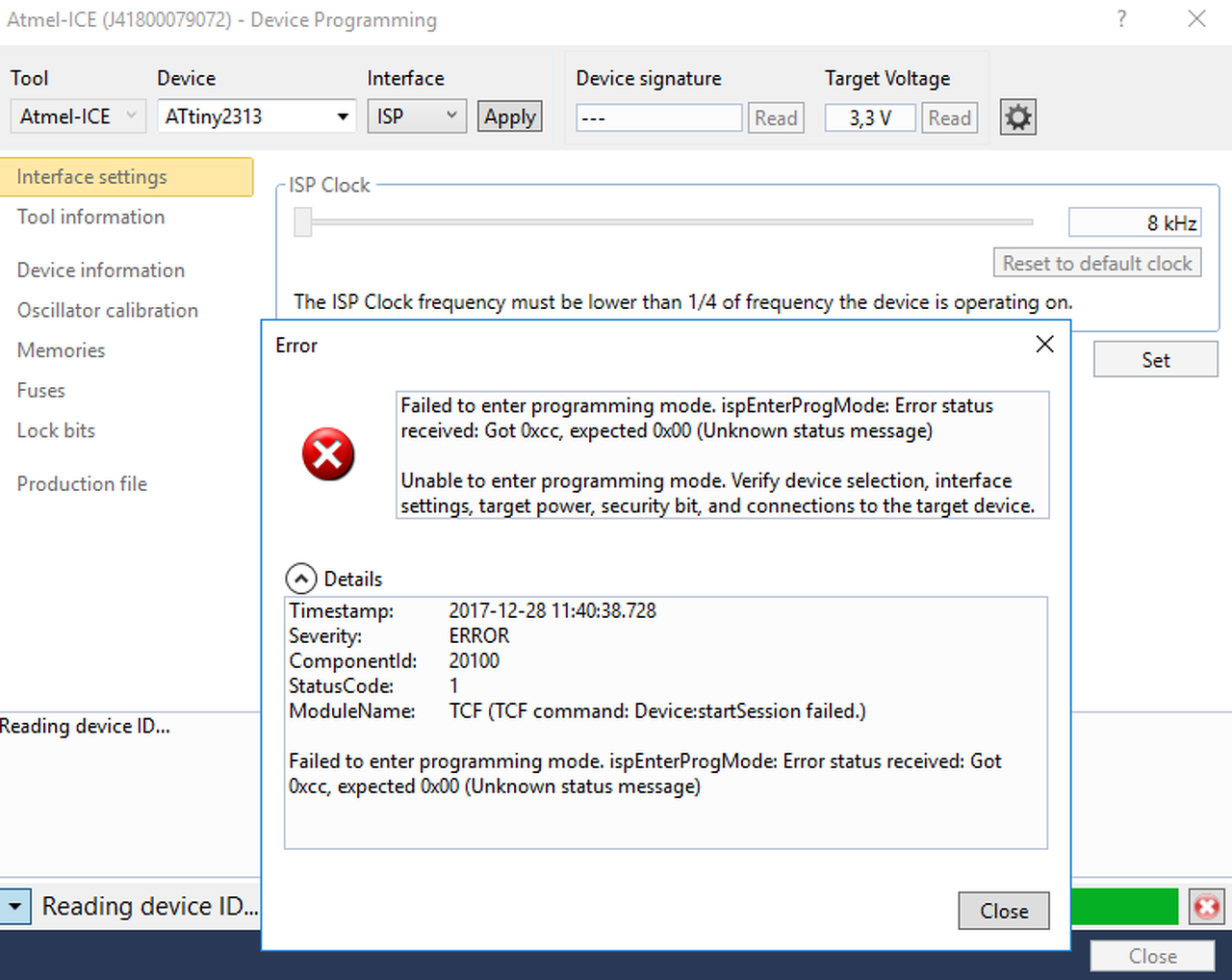
Task: Click the 'Reading device ID...' output log line
Action: point(85,726)
